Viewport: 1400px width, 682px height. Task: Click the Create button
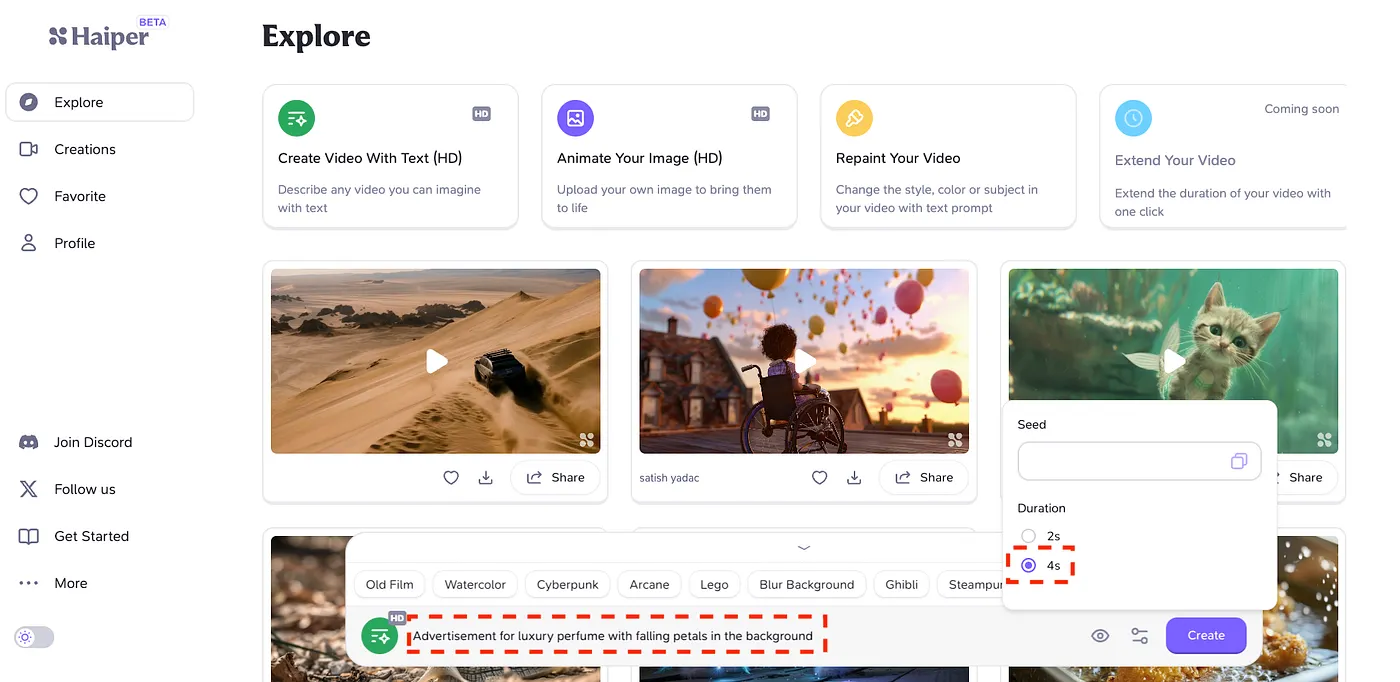(x=1206, y=636)
